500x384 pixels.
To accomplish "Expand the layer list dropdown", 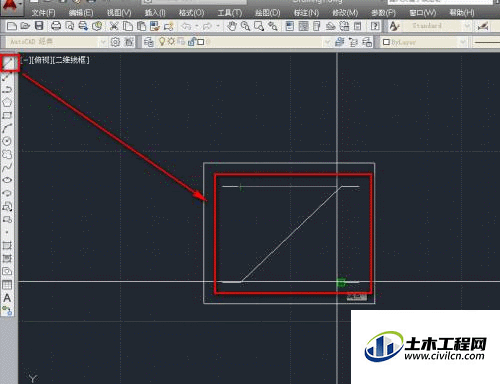I will click(328, 42).
